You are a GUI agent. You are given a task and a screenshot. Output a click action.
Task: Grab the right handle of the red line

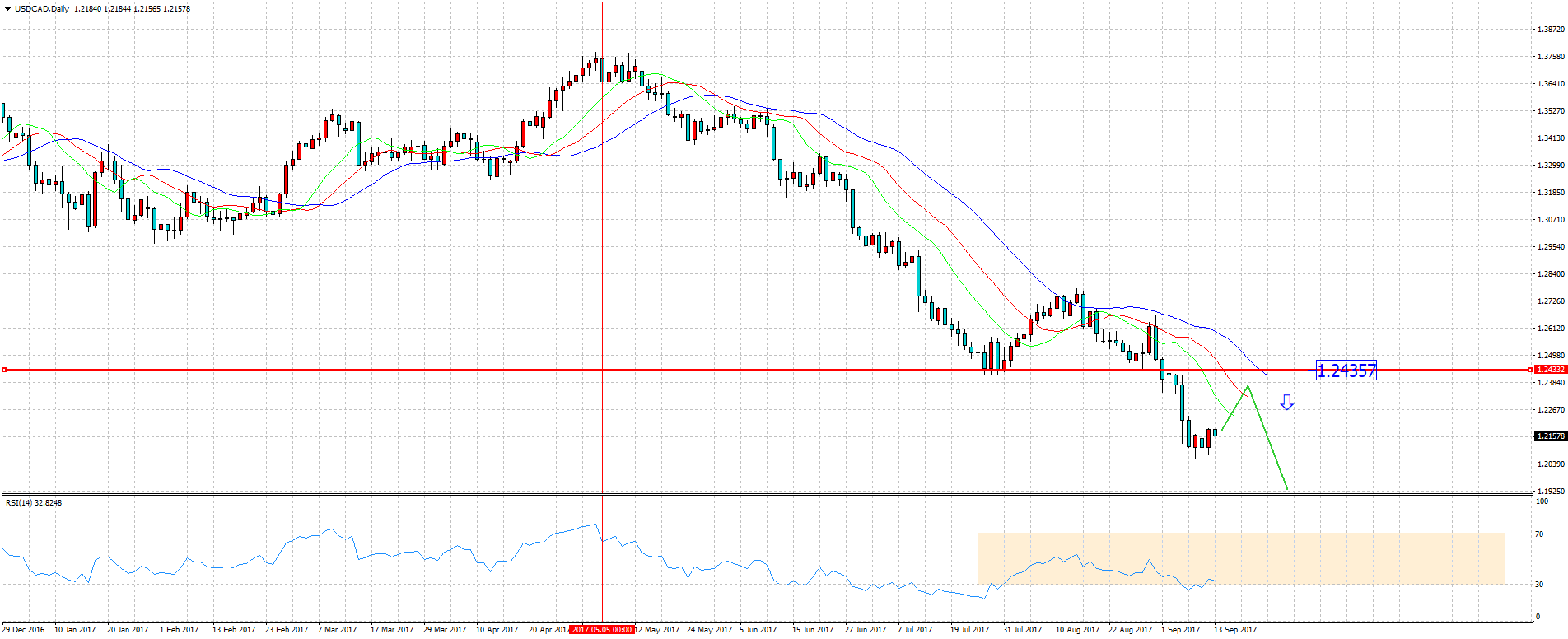[1530, 370]
